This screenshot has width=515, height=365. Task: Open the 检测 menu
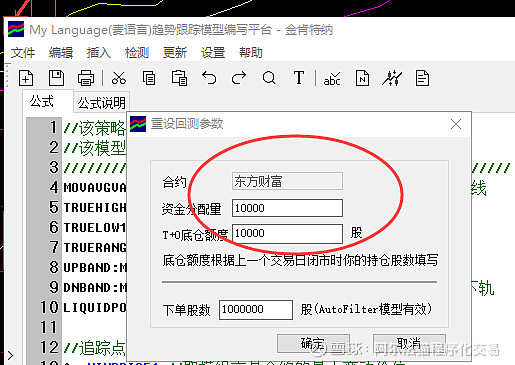pyautogui.click(x=137, y=53)
